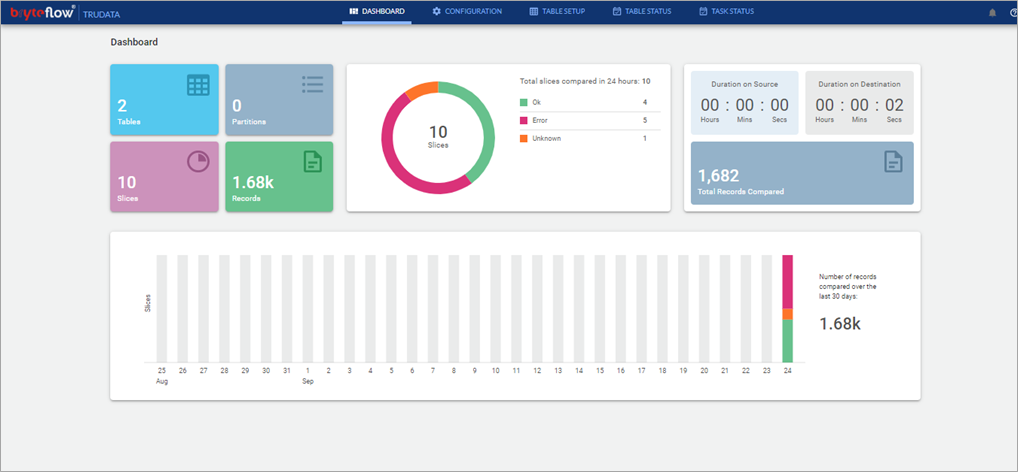Click the document icon on Records card
Viewport: 1018px width, 472px height.
click(313, 162)
